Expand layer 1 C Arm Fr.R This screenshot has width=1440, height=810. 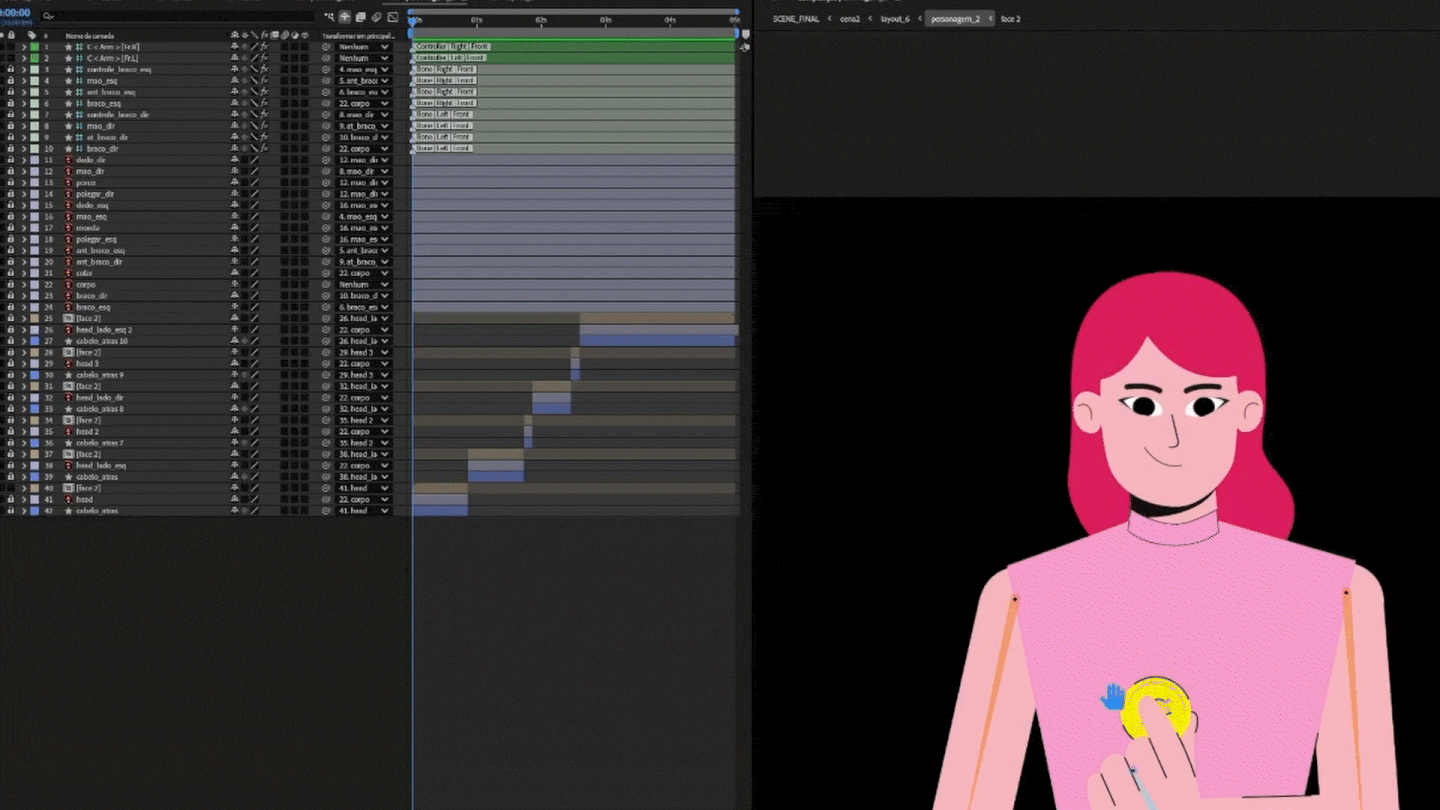24,47
